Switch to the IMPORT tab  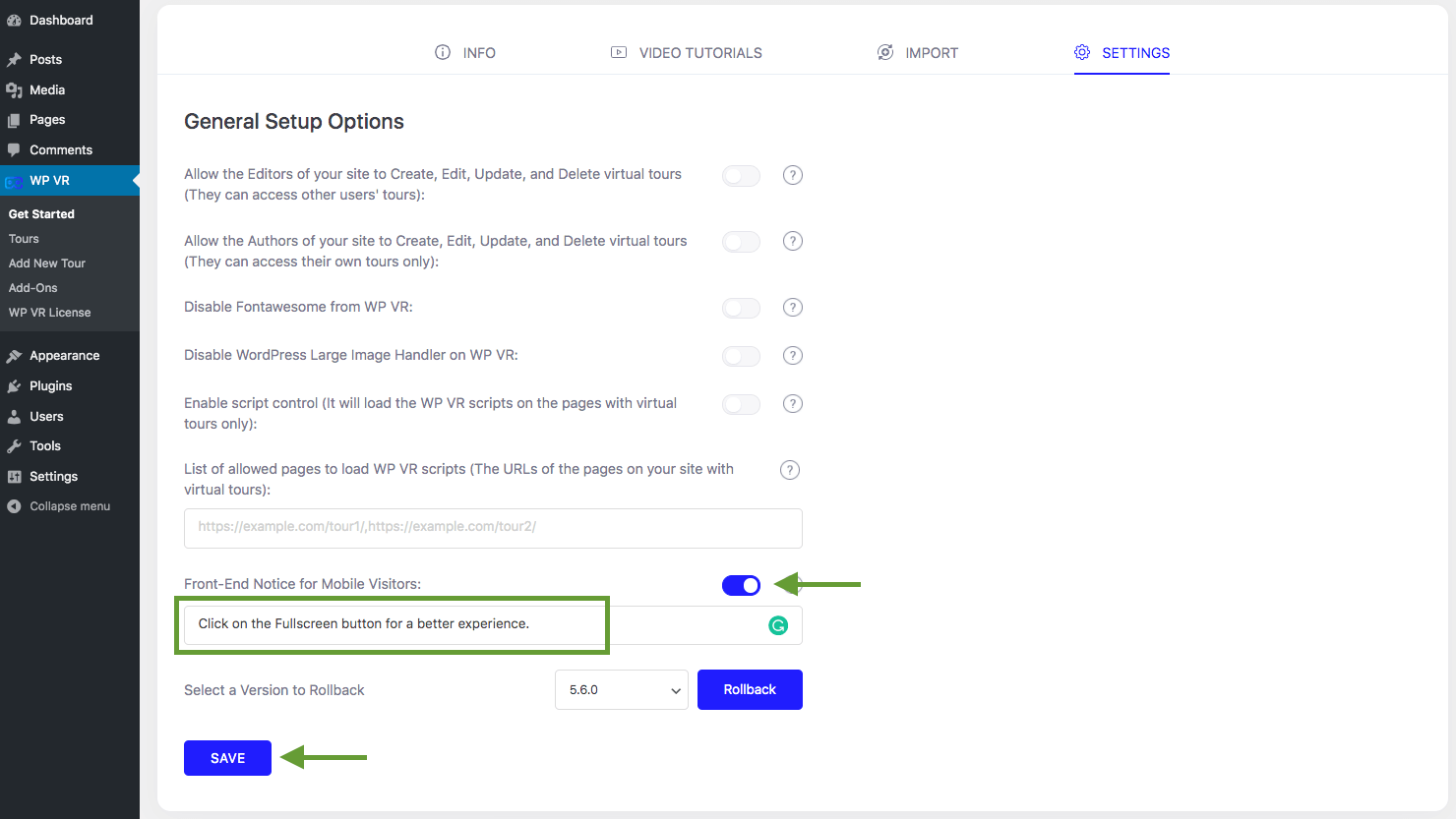[918, 53]
